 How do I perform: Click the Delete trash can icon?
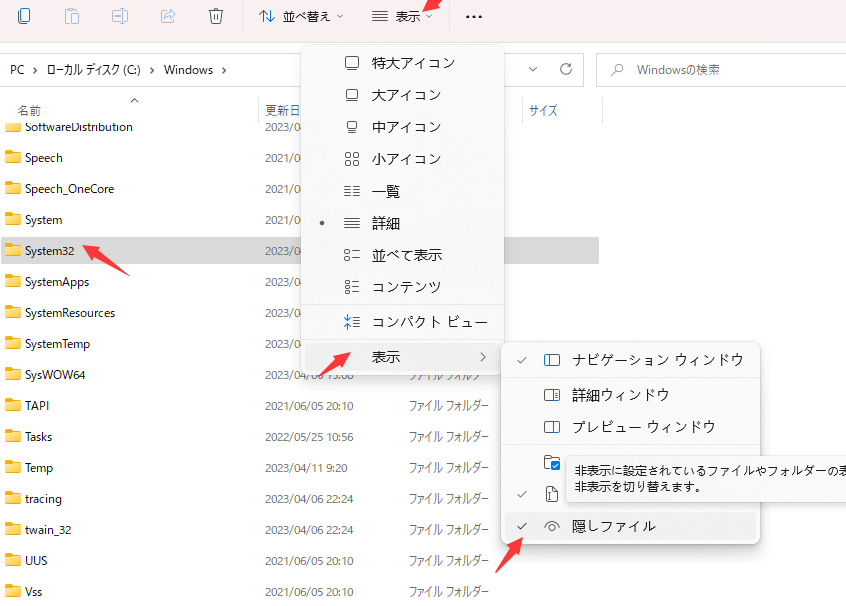point(216,16)
